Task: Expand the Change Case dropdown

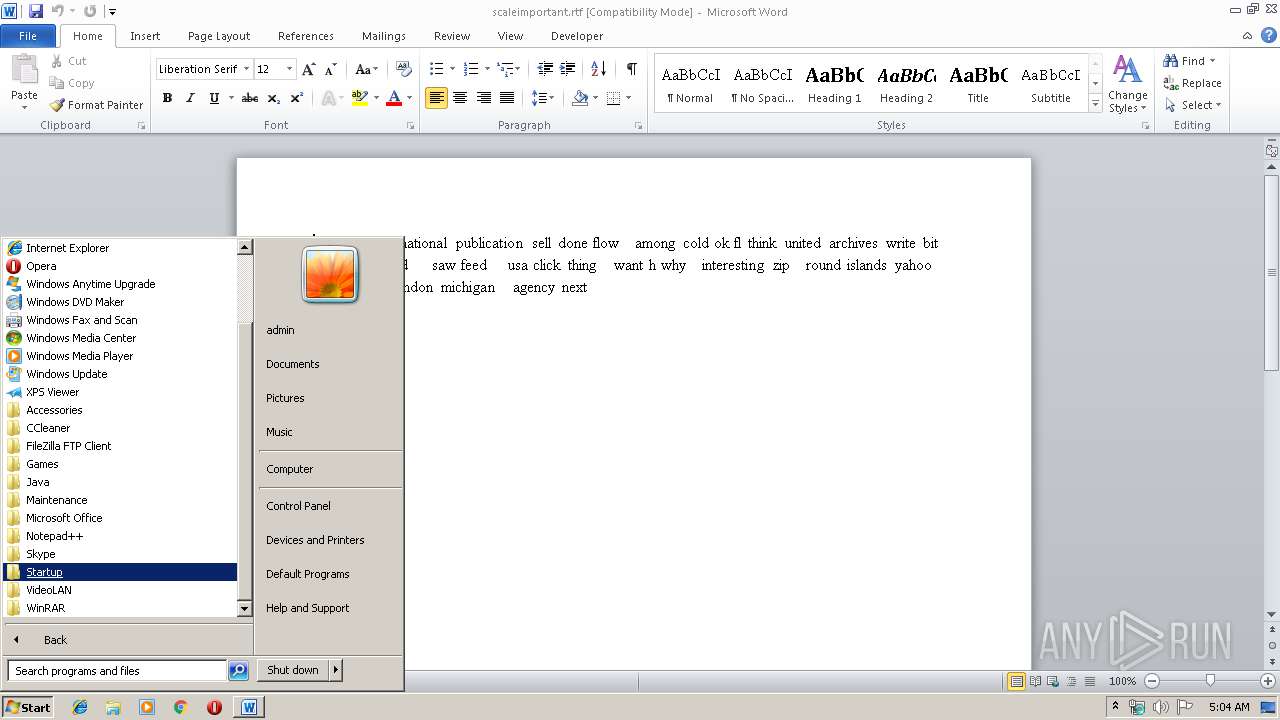Action: pyautogui.click(x=366, y=69)
